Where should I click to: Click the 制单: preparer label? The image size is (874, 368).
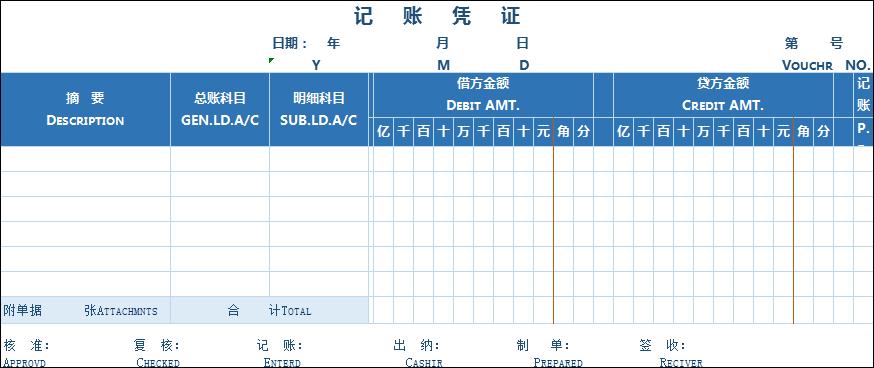pos(543,346)
